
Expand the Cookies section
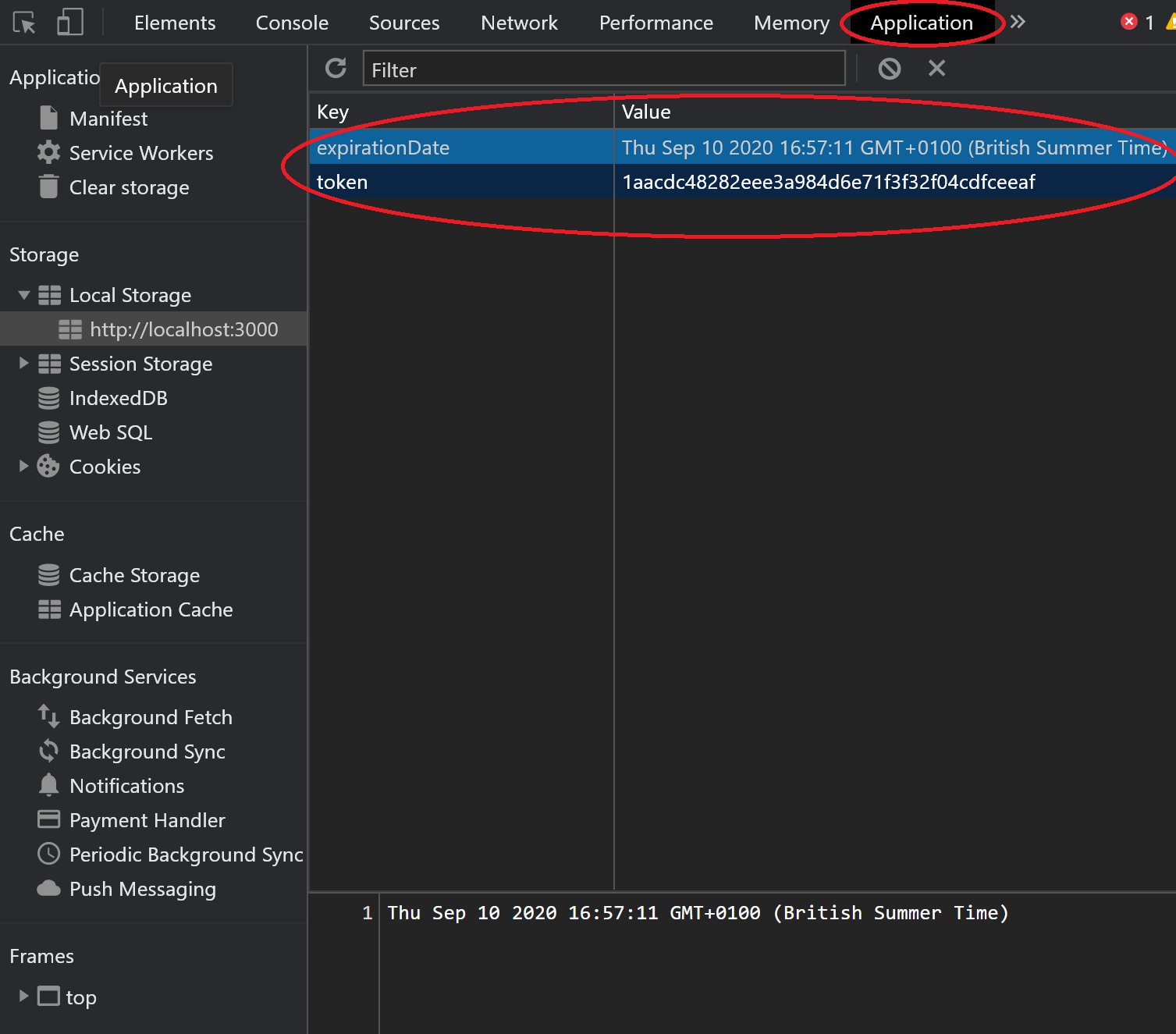(23, 467)
